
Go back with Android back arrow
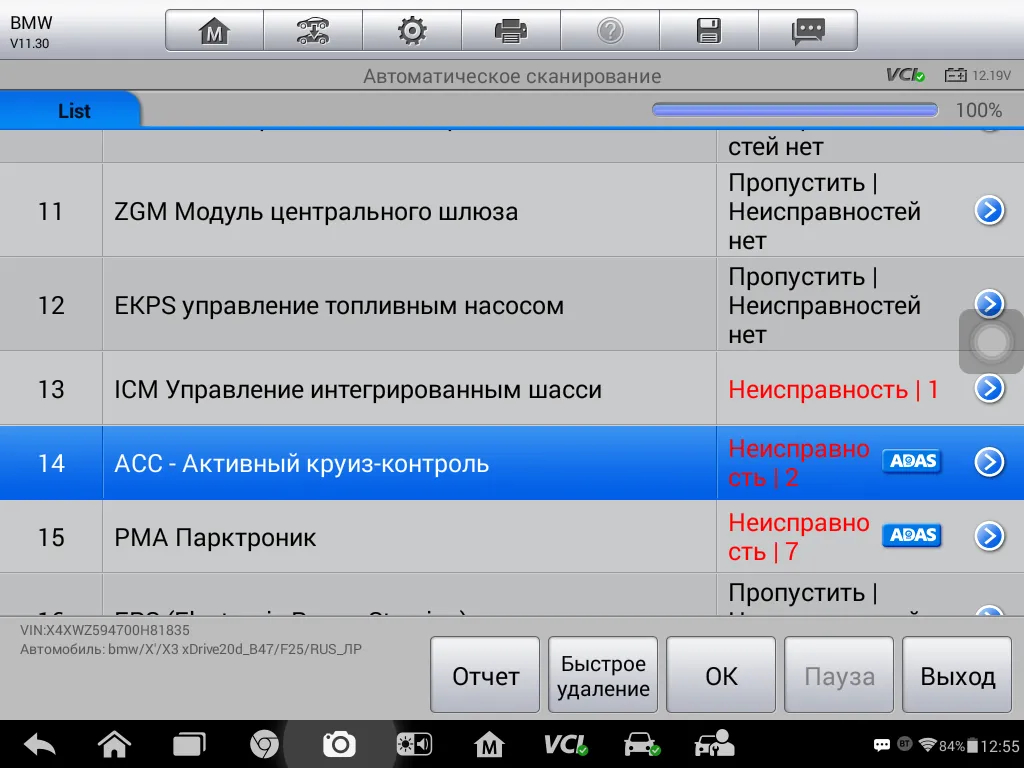(40, 744)
